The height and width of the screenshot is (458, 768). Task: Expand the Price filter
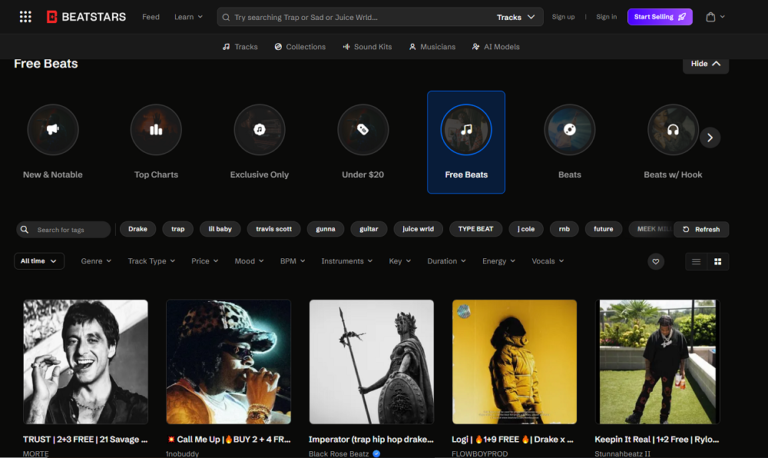pos(205,261)
